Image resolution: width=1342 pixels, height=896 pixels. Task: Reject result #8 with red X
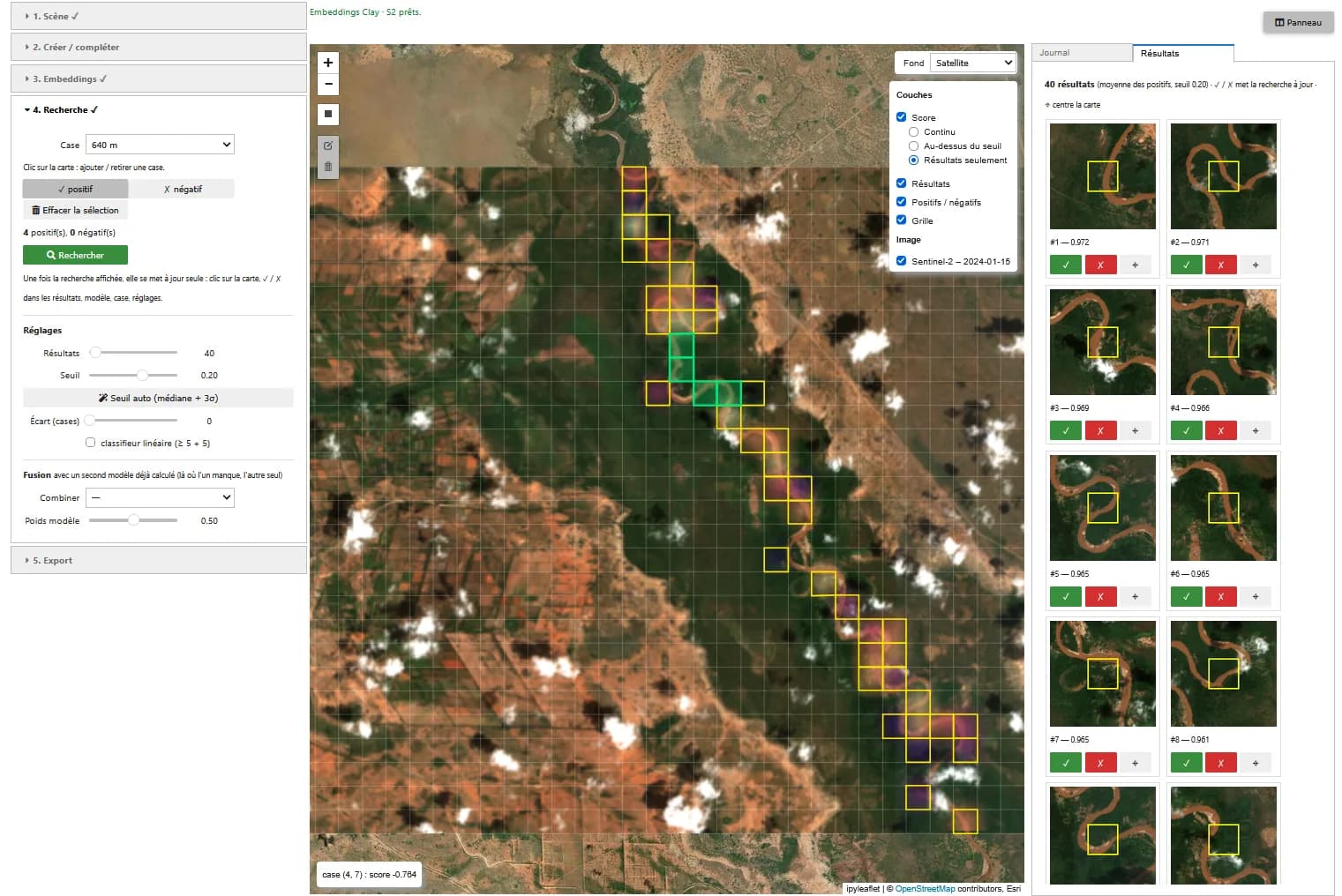click(x=1221, y=763)
